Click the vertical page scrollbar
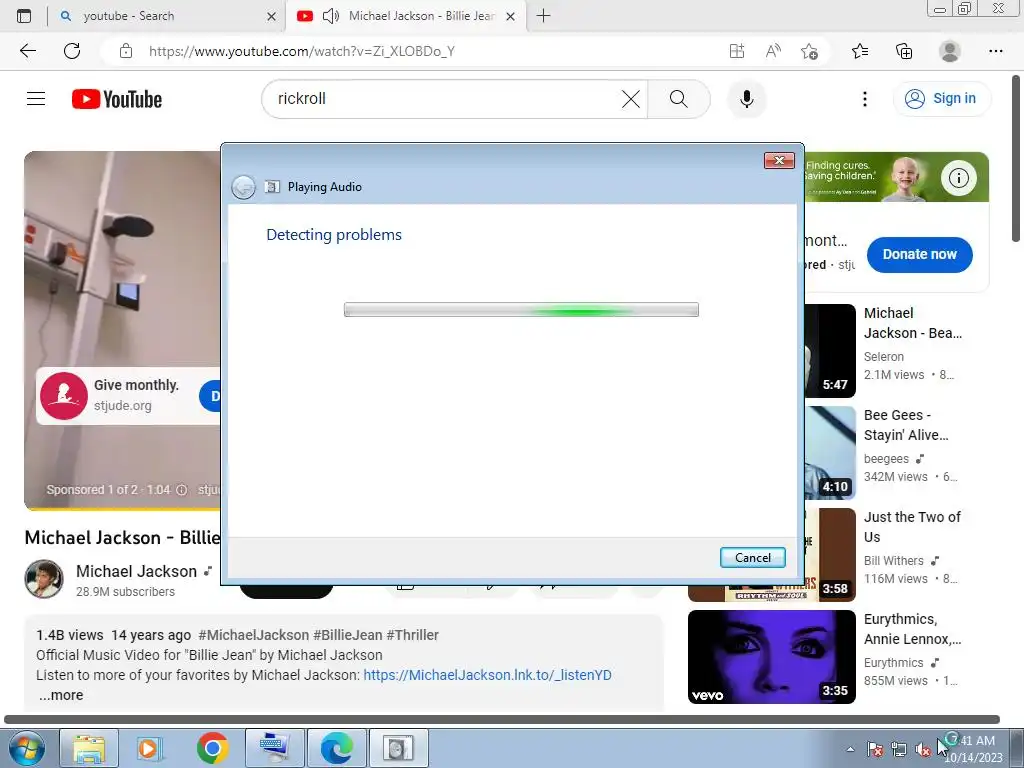1024x768 pixels. [1017, 159]
